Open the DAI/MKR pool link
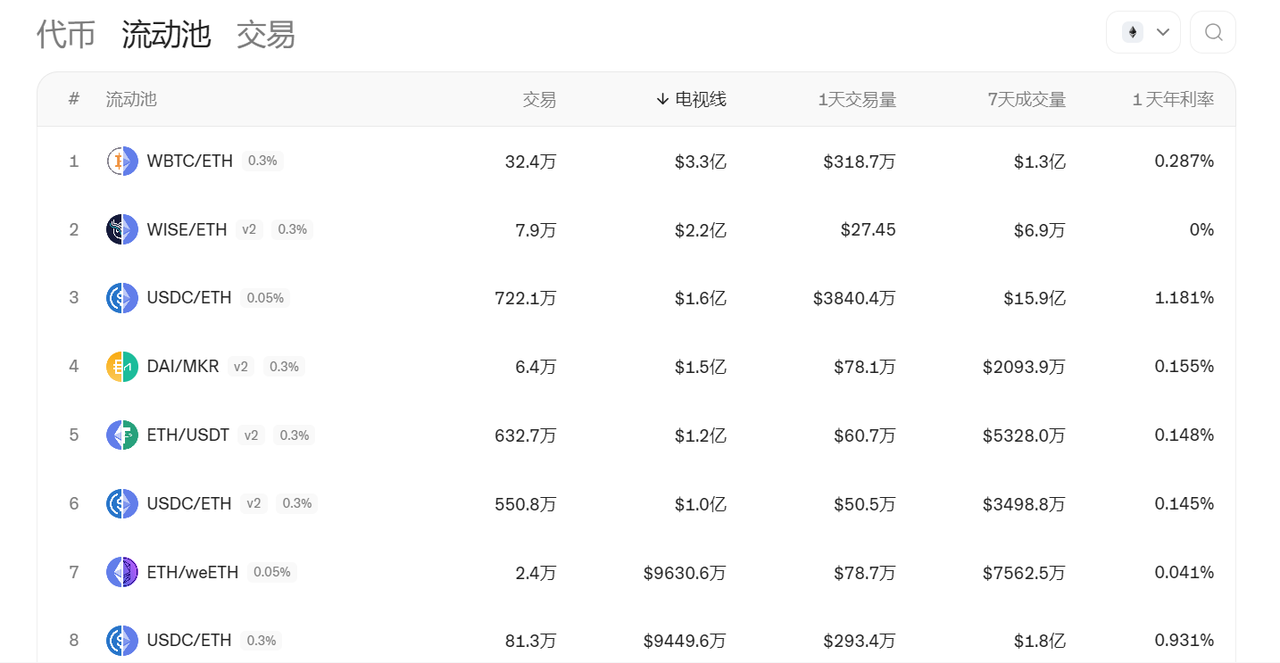This screenshot has width=1280, height=663. pos(182,367)
